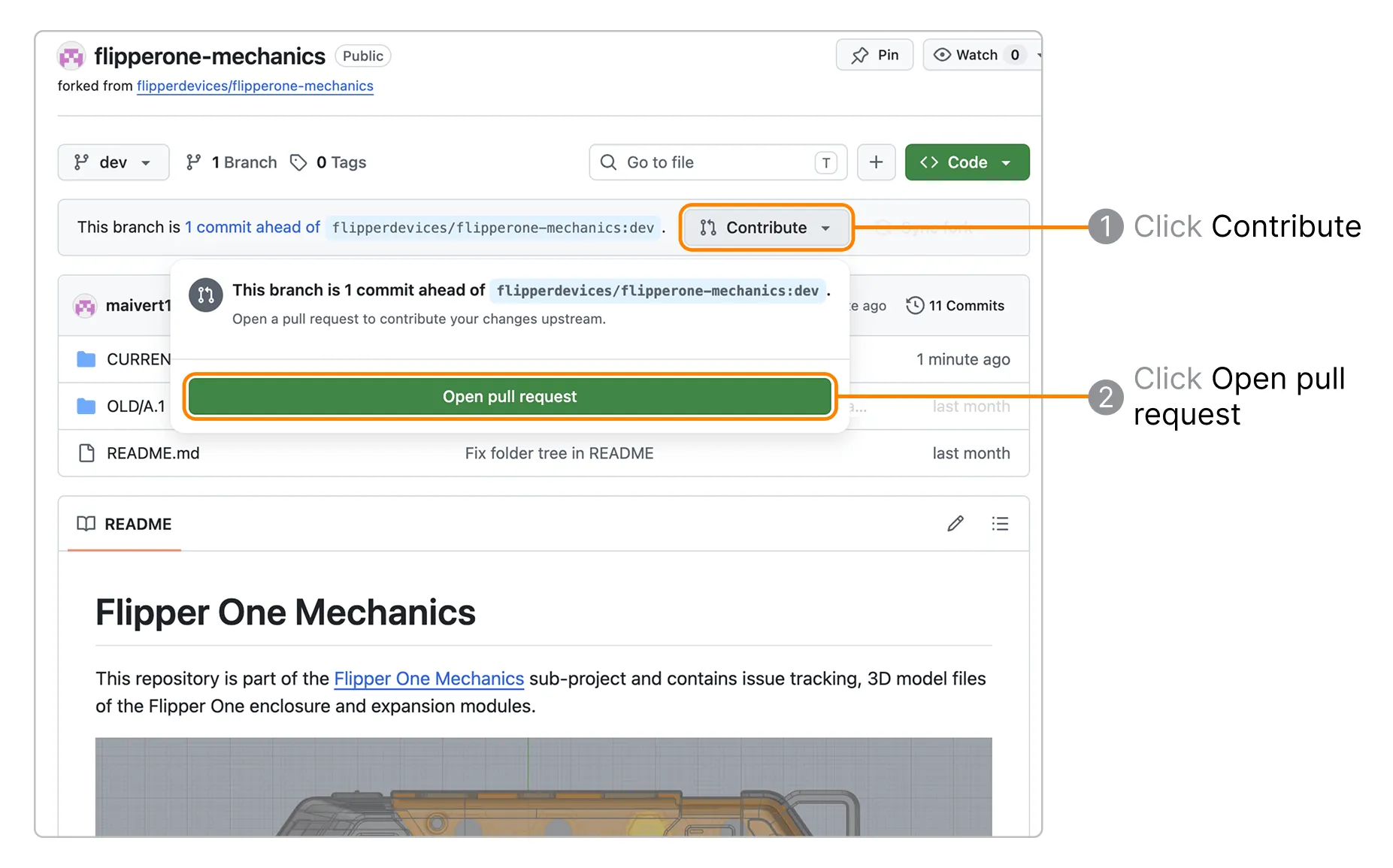Expand the Contribute dropdown
1393x868 pixels.
coord(766,228)
